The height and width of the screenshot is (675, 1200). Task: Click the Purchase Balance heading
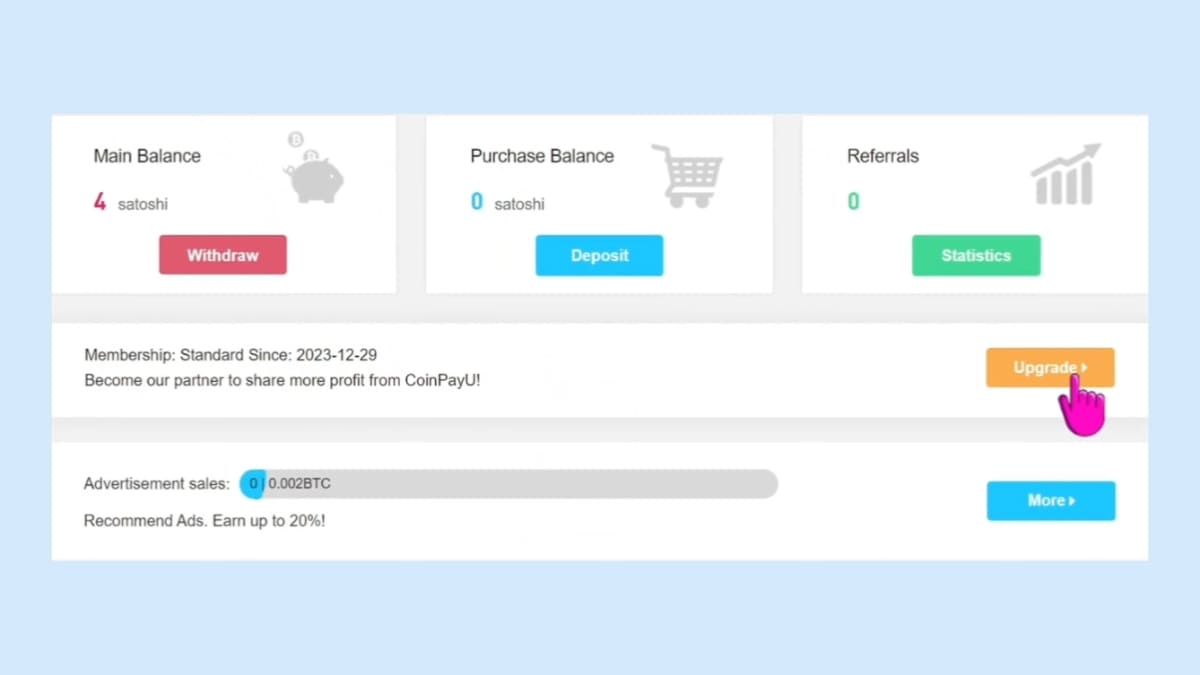[542, 156]
